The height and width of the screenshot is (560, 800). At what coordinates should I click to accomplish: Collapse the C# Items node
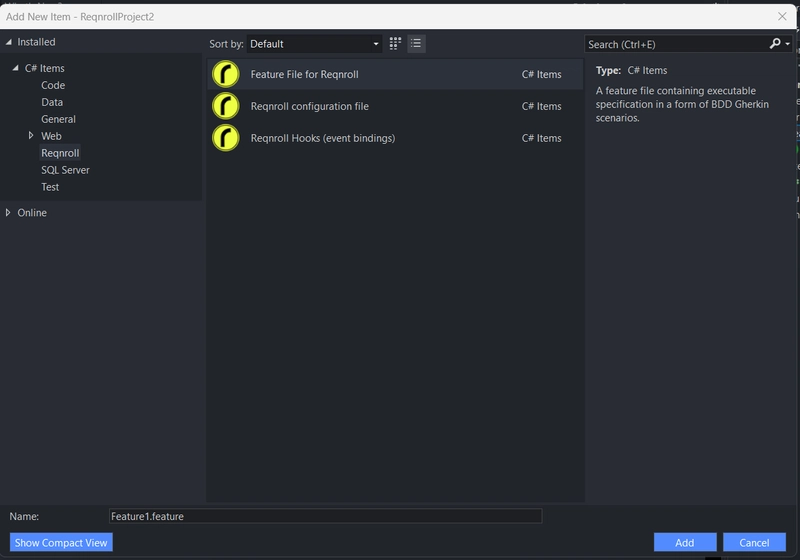(16, 68)
